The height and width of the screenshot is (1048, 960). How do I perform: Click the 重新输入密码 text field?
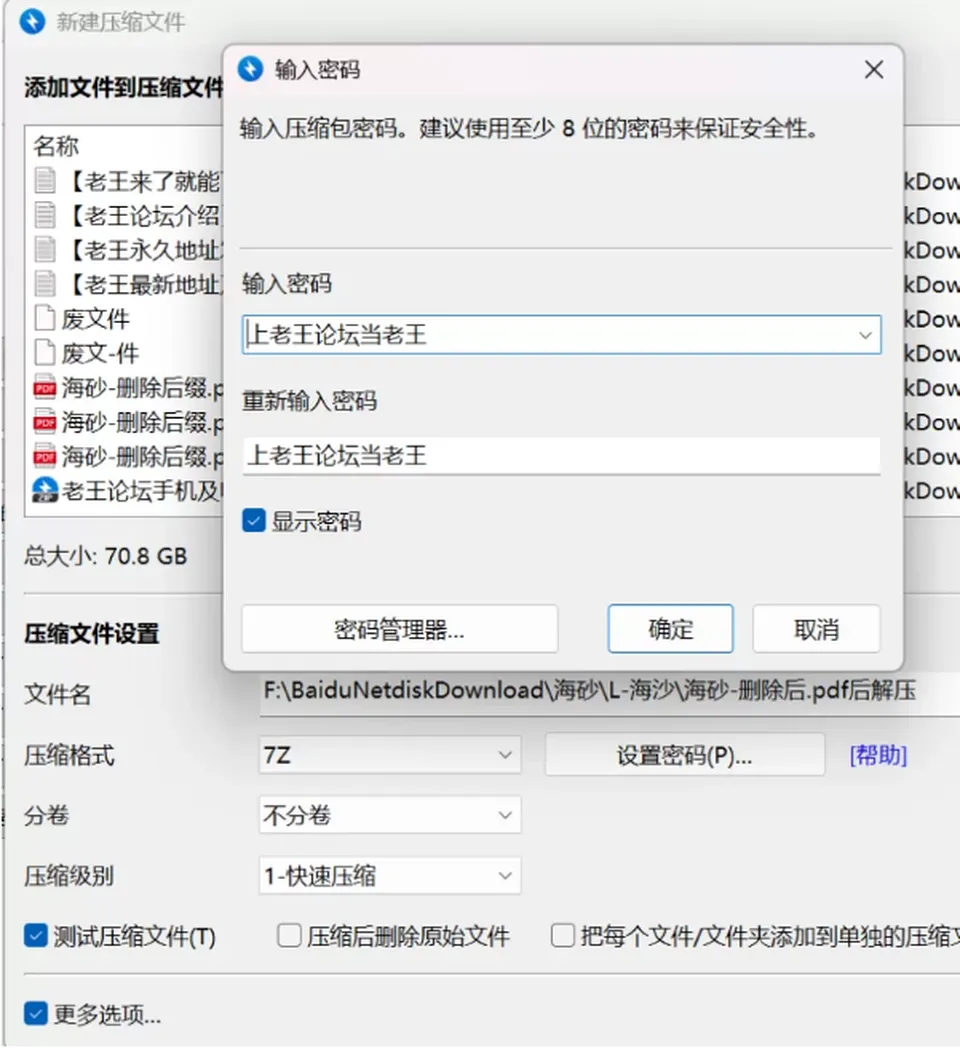pyautogui.click(x=562, y=456)
